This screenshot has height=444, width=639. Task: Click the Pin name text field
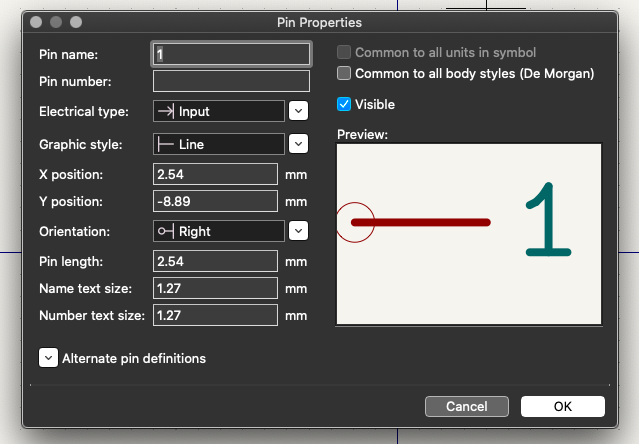231,53
